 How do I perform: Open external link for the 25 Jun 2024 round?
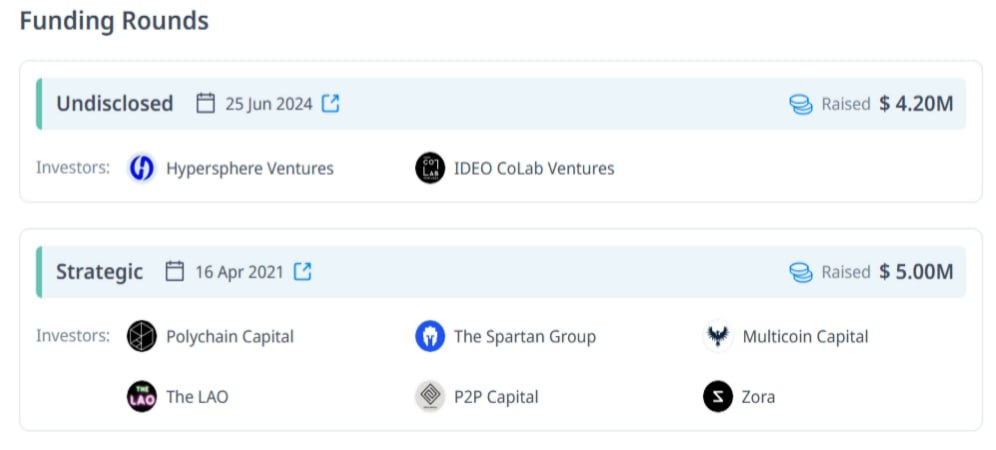pos(330,103)
